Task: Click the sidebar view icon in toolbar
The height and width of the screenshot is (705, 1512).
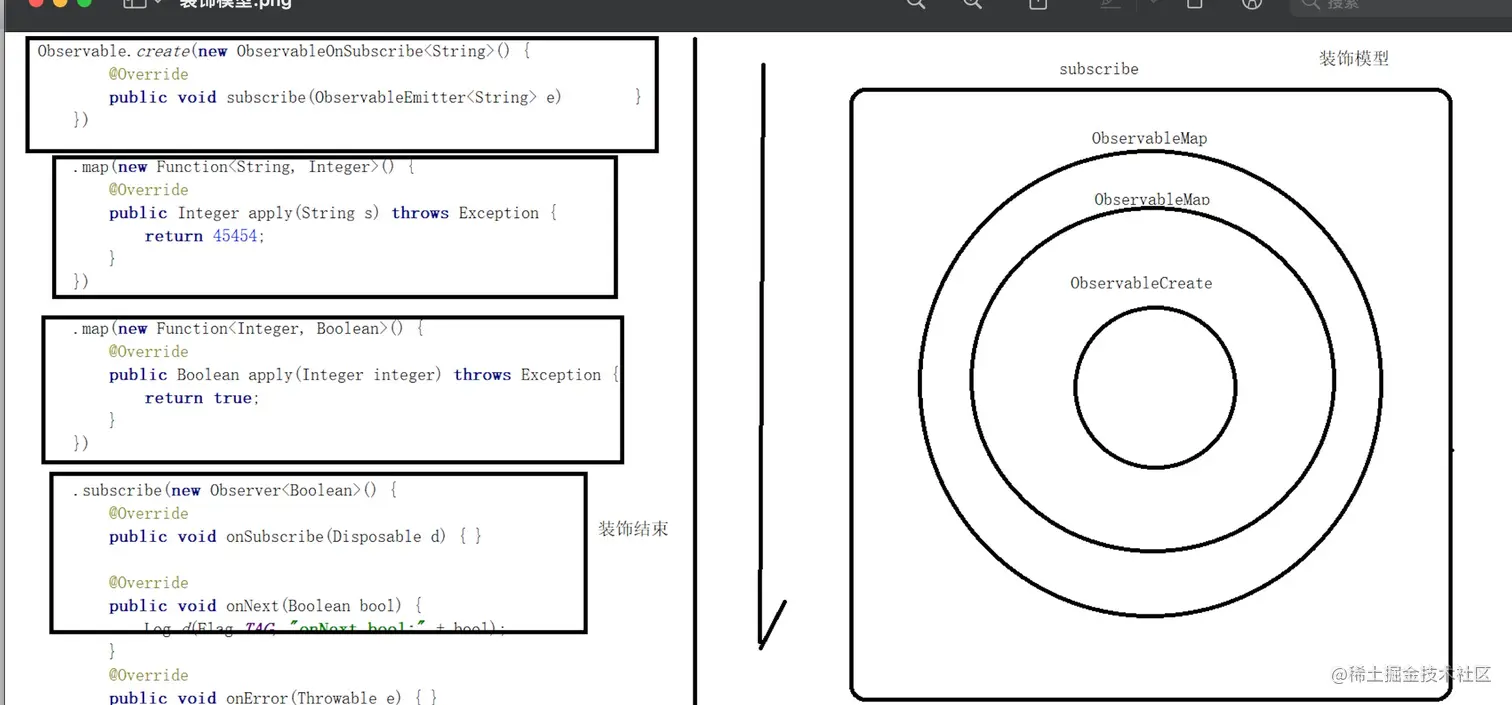Action: (x=135, y=4)
